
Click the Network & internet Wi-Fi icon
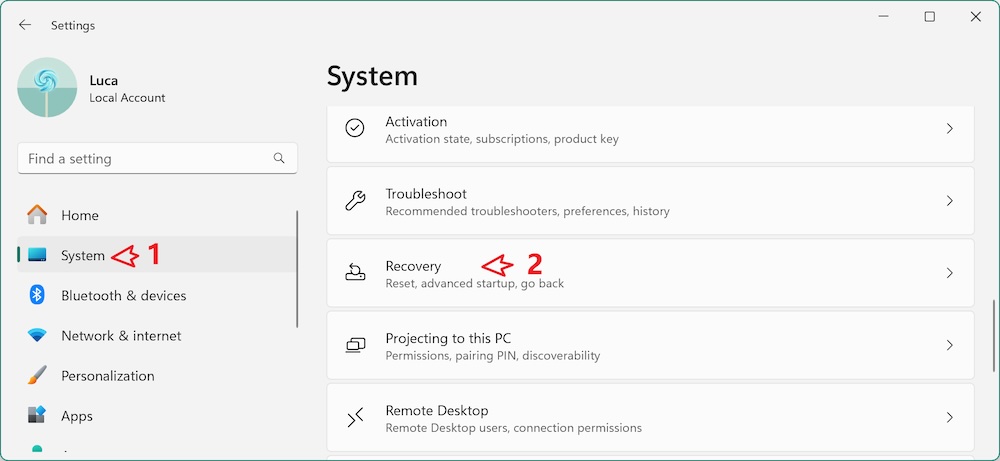coord(37,336)
